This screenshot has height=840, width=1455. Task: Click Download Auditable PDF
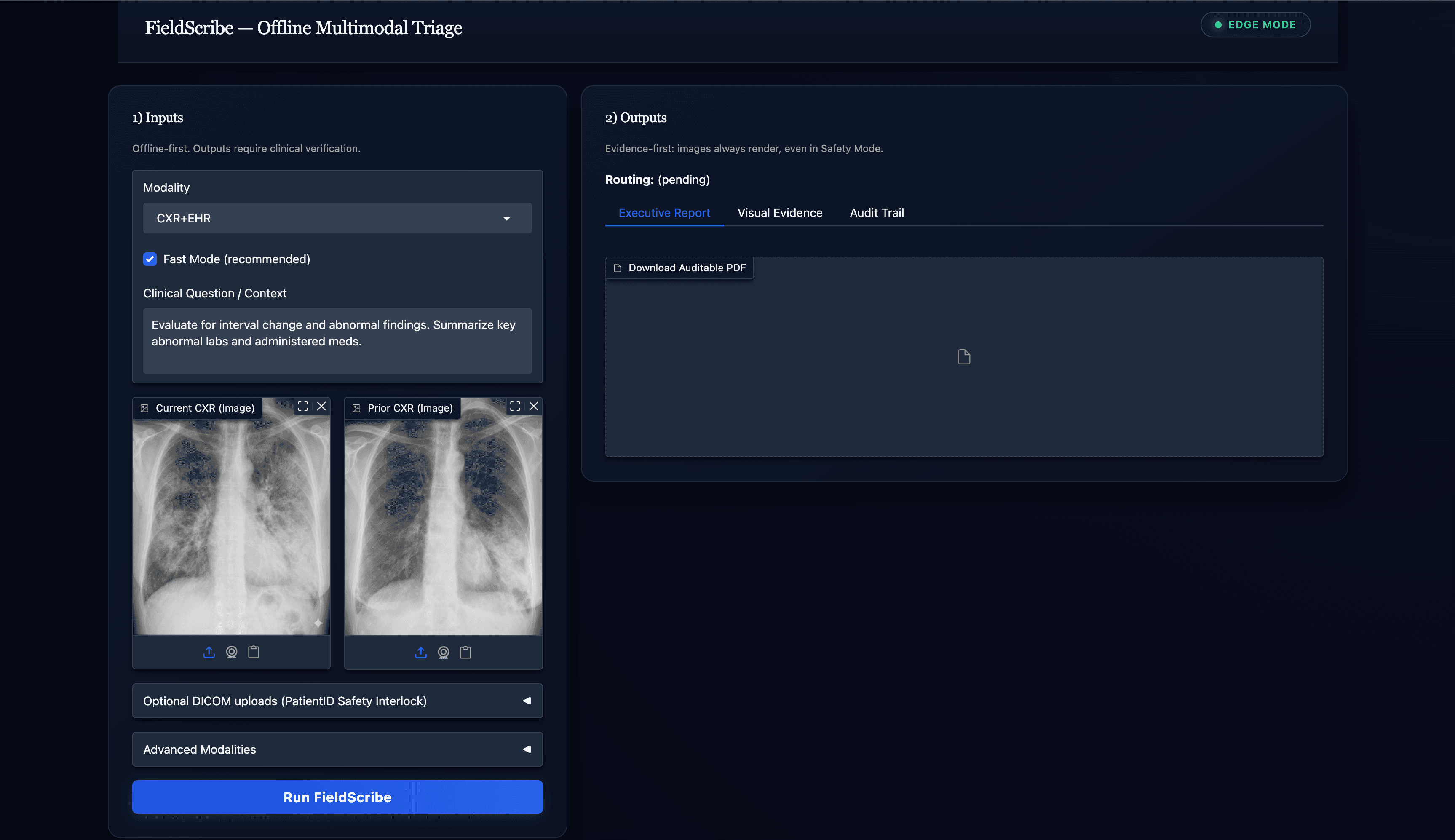tap(679, 267)
